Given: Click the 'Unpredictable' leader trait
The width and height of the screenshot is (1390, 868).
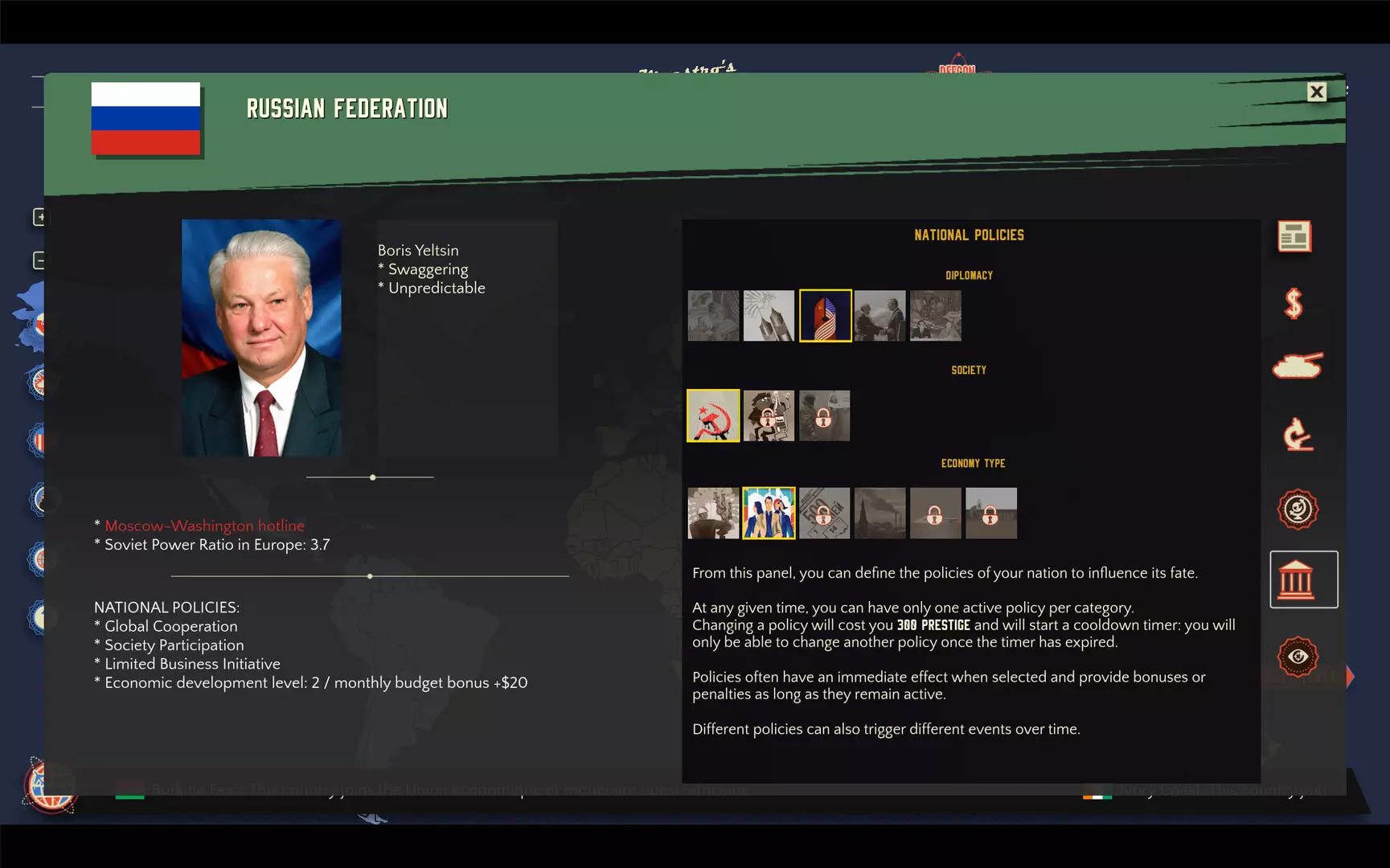Looking at the screenshot, I should pyautogui.click(x=437, y=288).
